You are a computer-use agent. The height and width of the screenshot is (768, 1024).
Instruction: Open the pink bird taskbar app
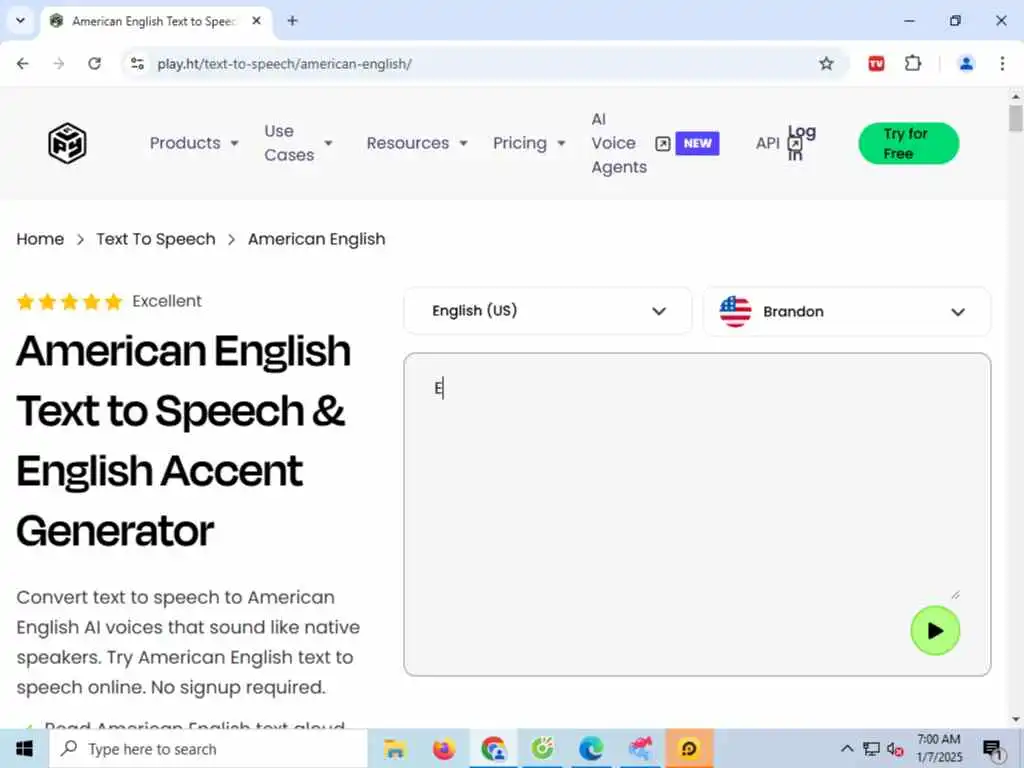pyautogui.click(x=640, y=748)
